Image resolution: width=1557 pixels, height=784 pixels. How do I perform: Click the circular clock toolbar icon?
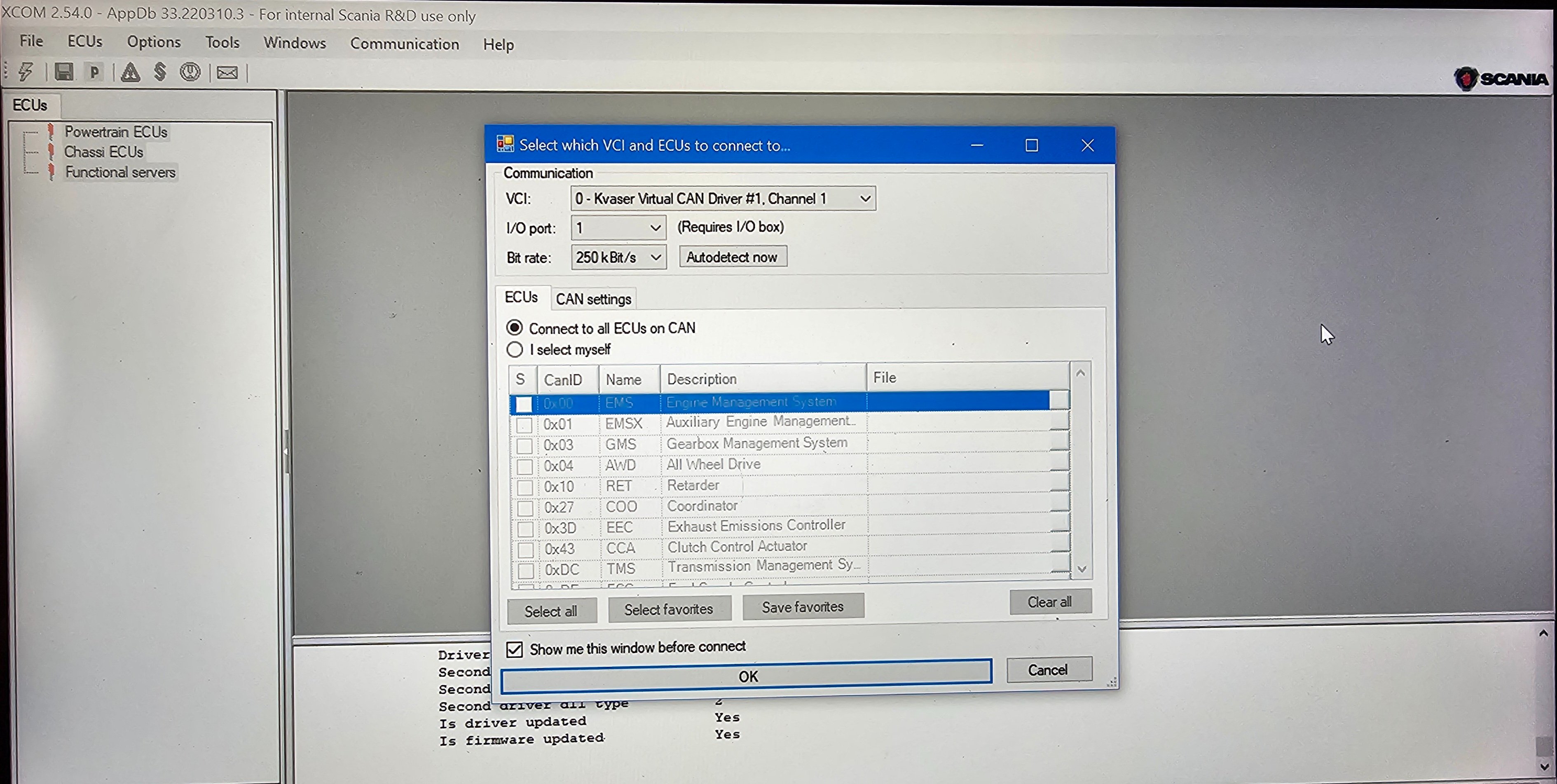click(x=190, y=73)
